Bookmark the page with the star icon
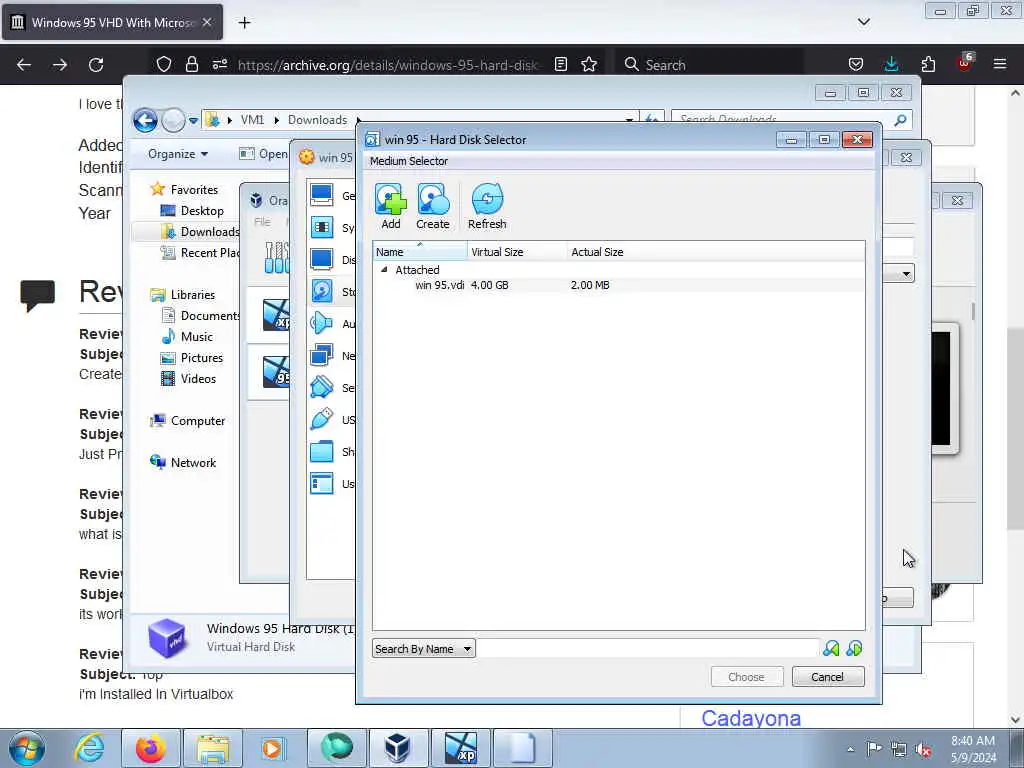Image resolution: width=1024 pixels, height=768 pixels. (589, 64)
